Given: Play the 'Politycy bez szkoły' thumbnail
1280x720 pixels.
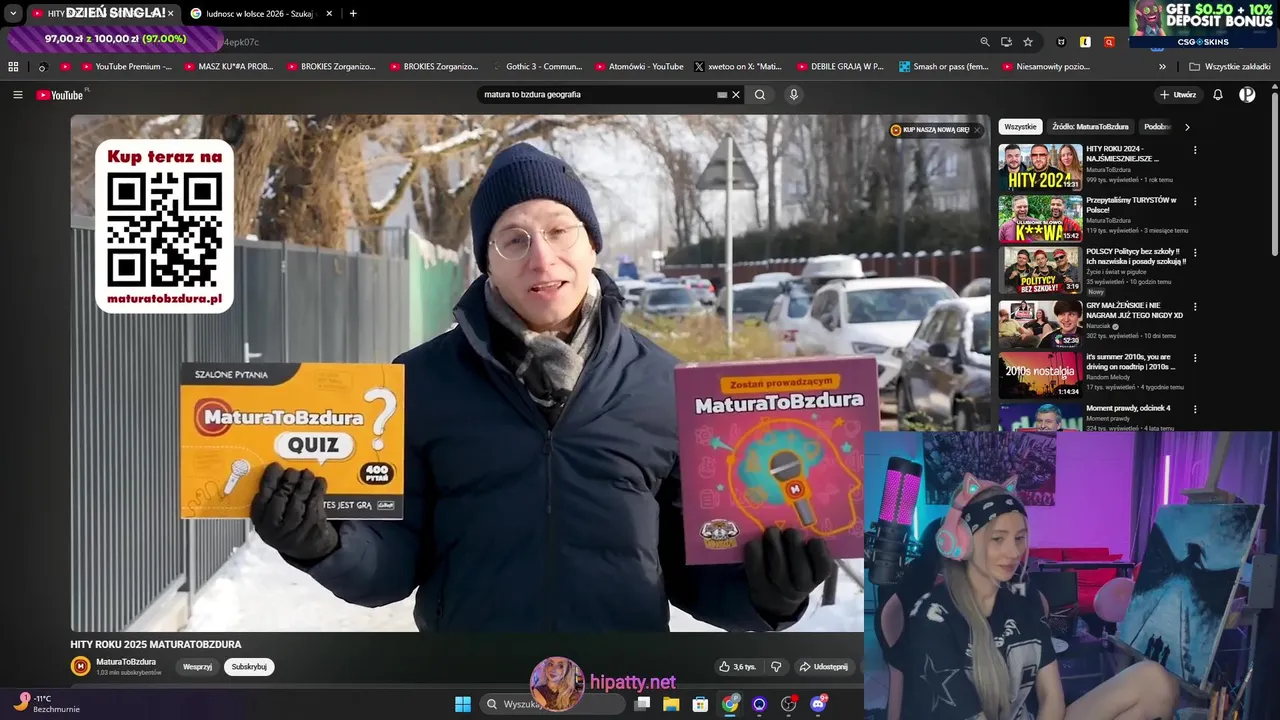Looking at the screenshot, I should pos(1040,271).
